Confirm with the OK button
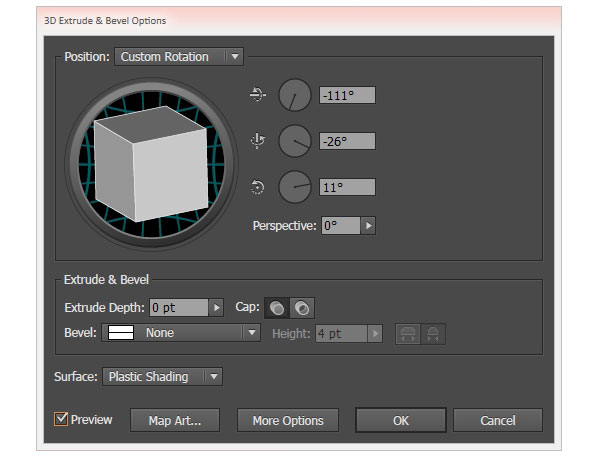 400,421
